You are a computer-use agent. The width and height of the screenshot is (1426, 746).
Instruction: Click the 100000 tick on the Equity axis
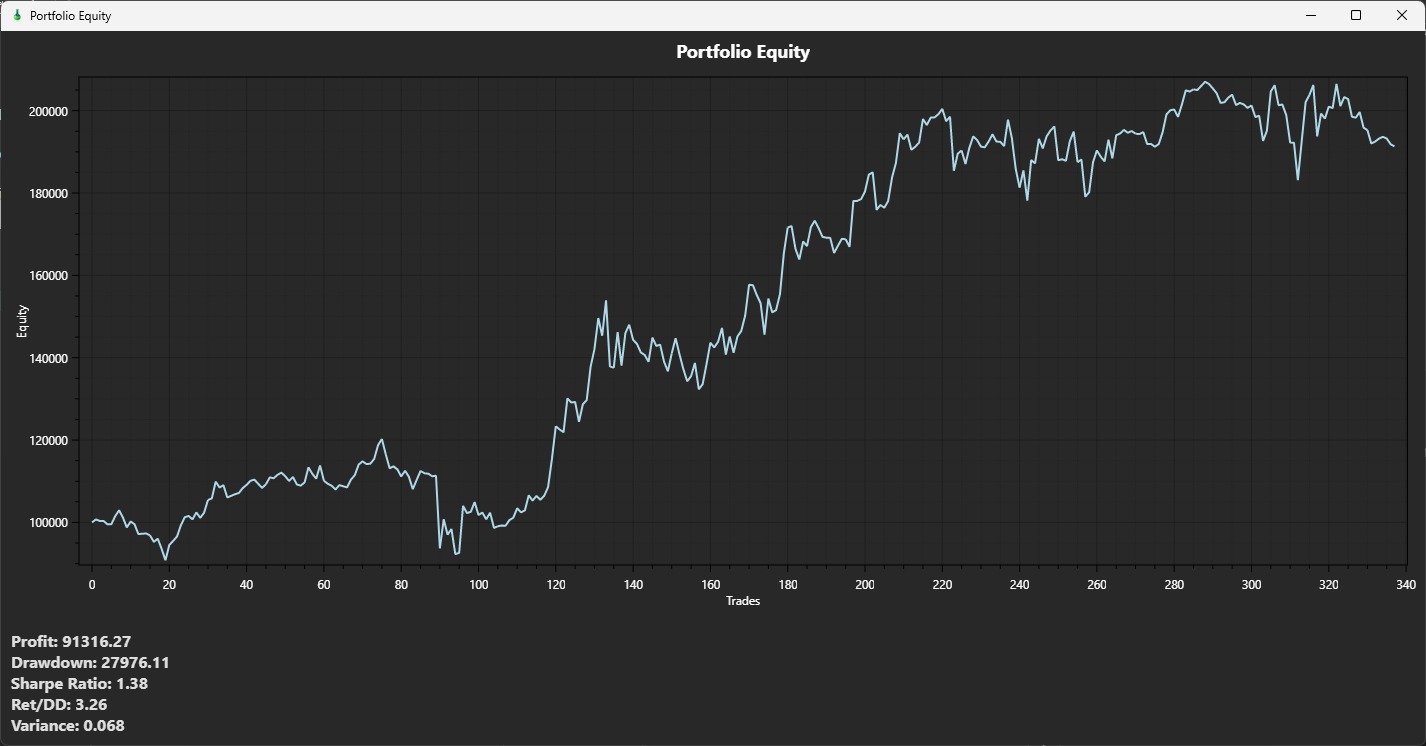tap(47, 523)
